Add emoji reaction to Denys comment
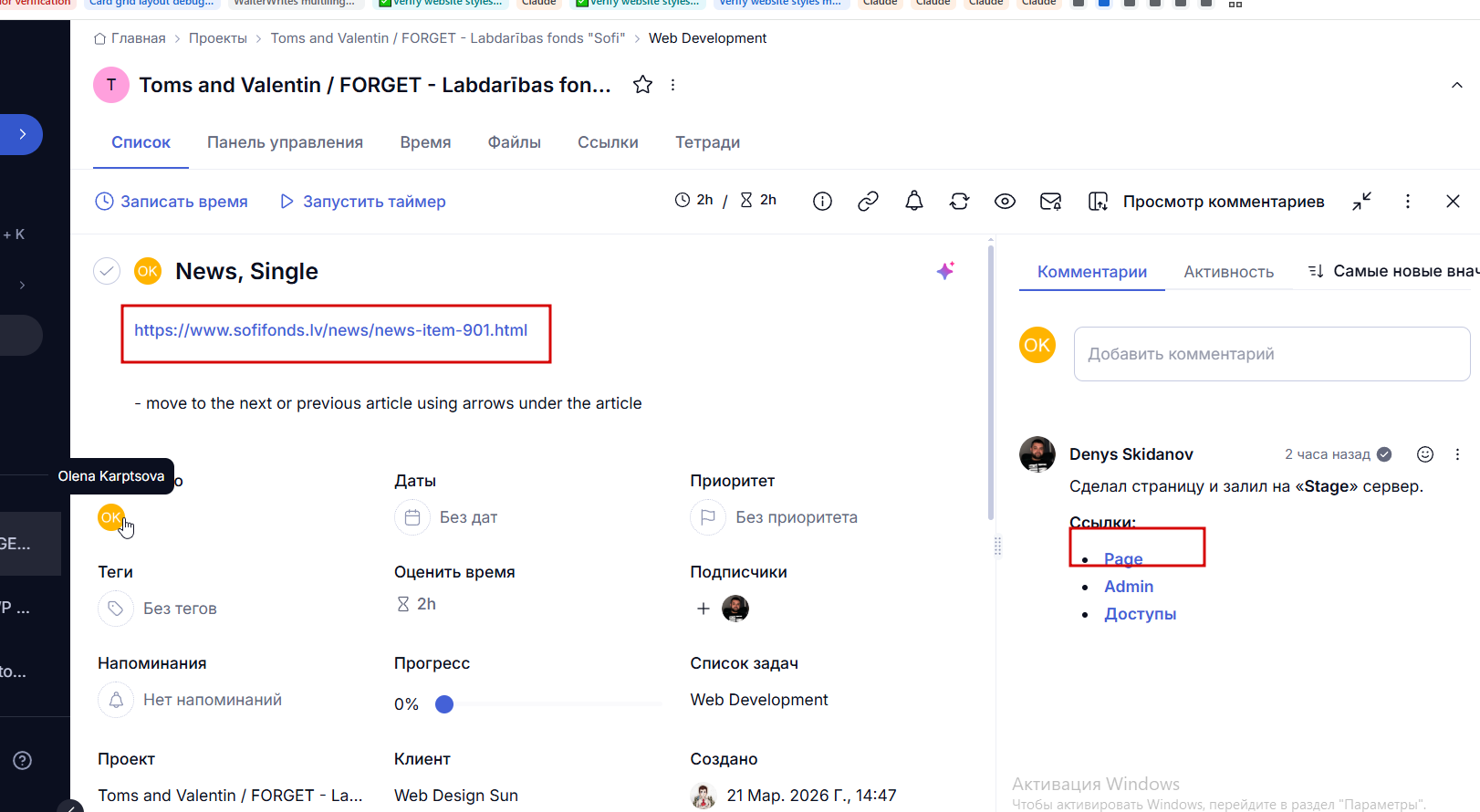Screen dimensions: 1480x812 1425,454
